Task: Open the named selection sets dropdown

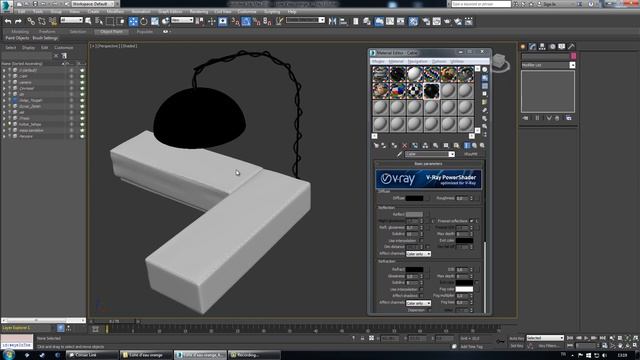Action: point(305,20)
